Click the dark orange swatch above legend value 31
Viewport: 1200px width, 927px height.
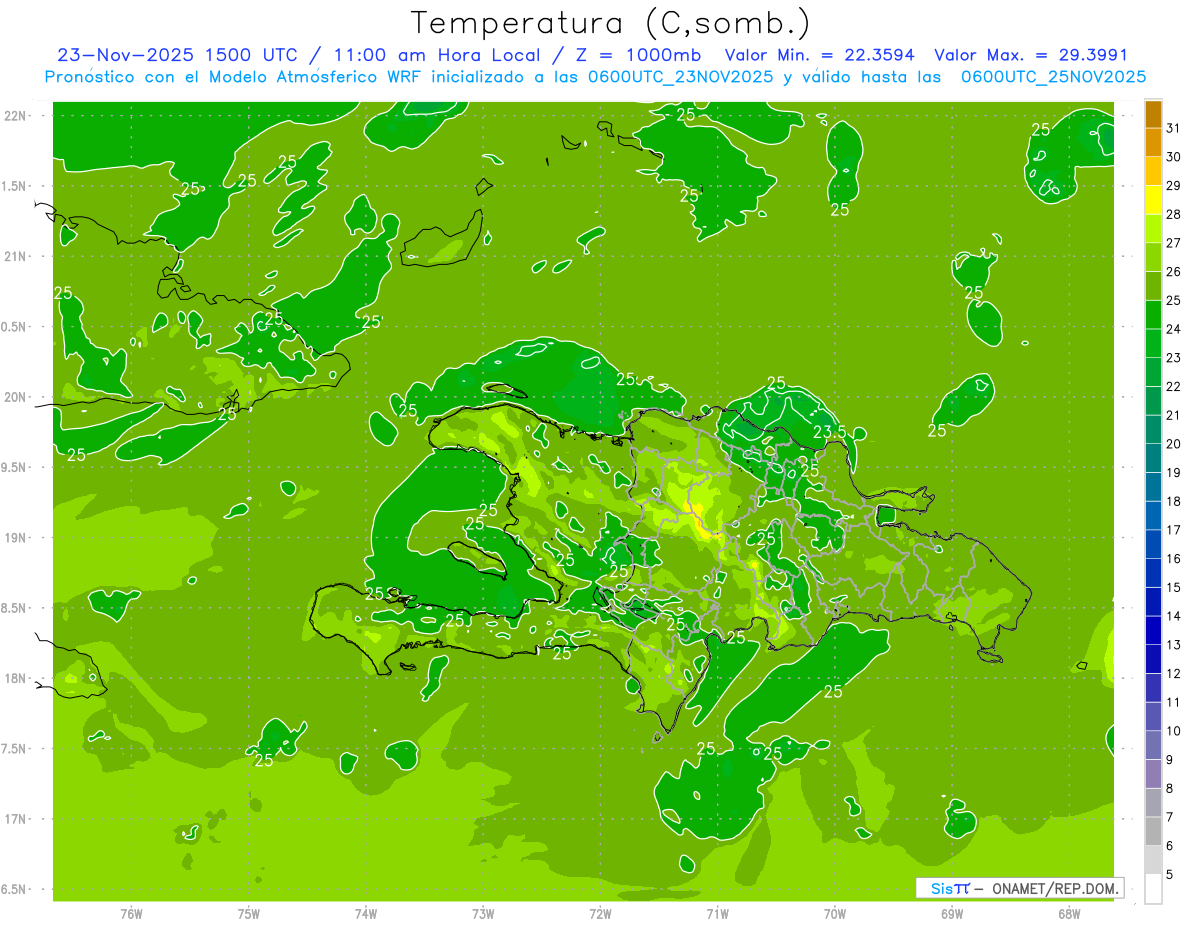click(1153, 114)
